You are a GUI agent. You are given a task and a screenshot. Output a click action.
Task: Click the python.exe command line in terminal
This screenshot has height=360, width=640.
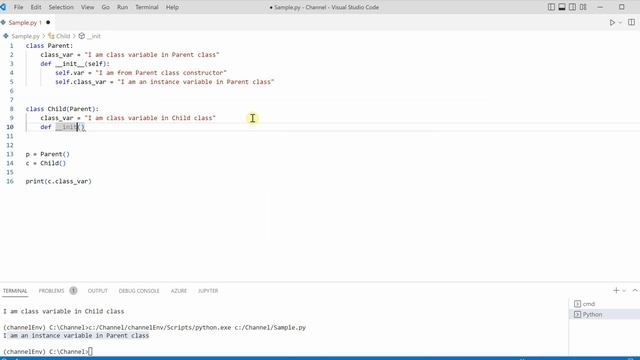154,327
